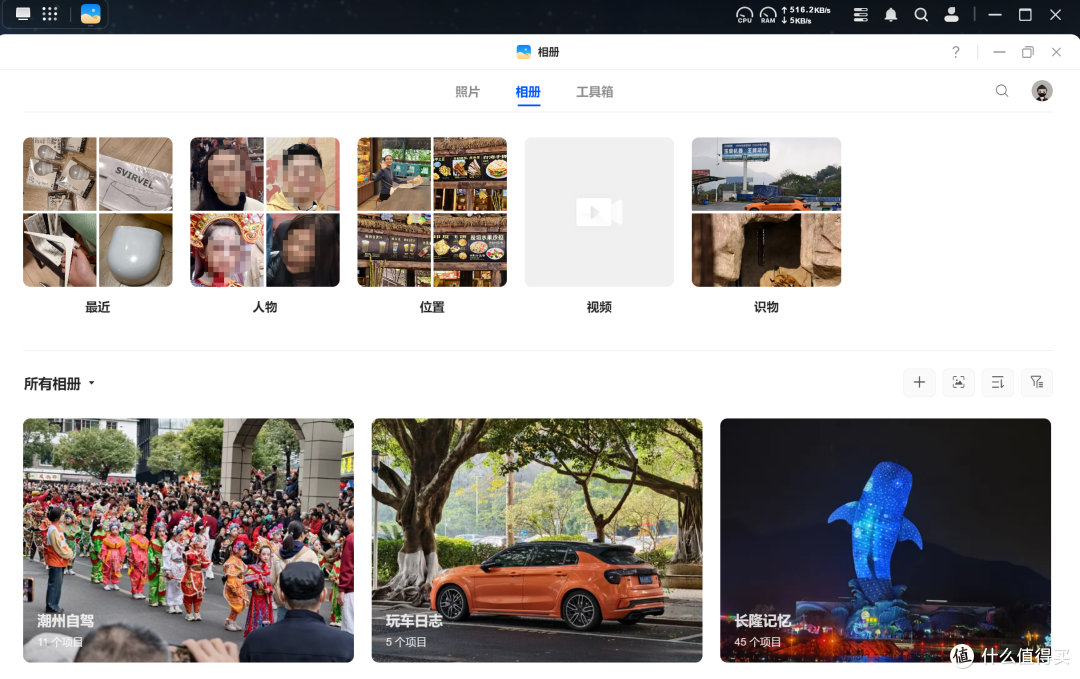Click the network speed indicator
Image resolution: width=1080 pixels, height=679 pixels.
pyautogui.click(x=806, y=15)
